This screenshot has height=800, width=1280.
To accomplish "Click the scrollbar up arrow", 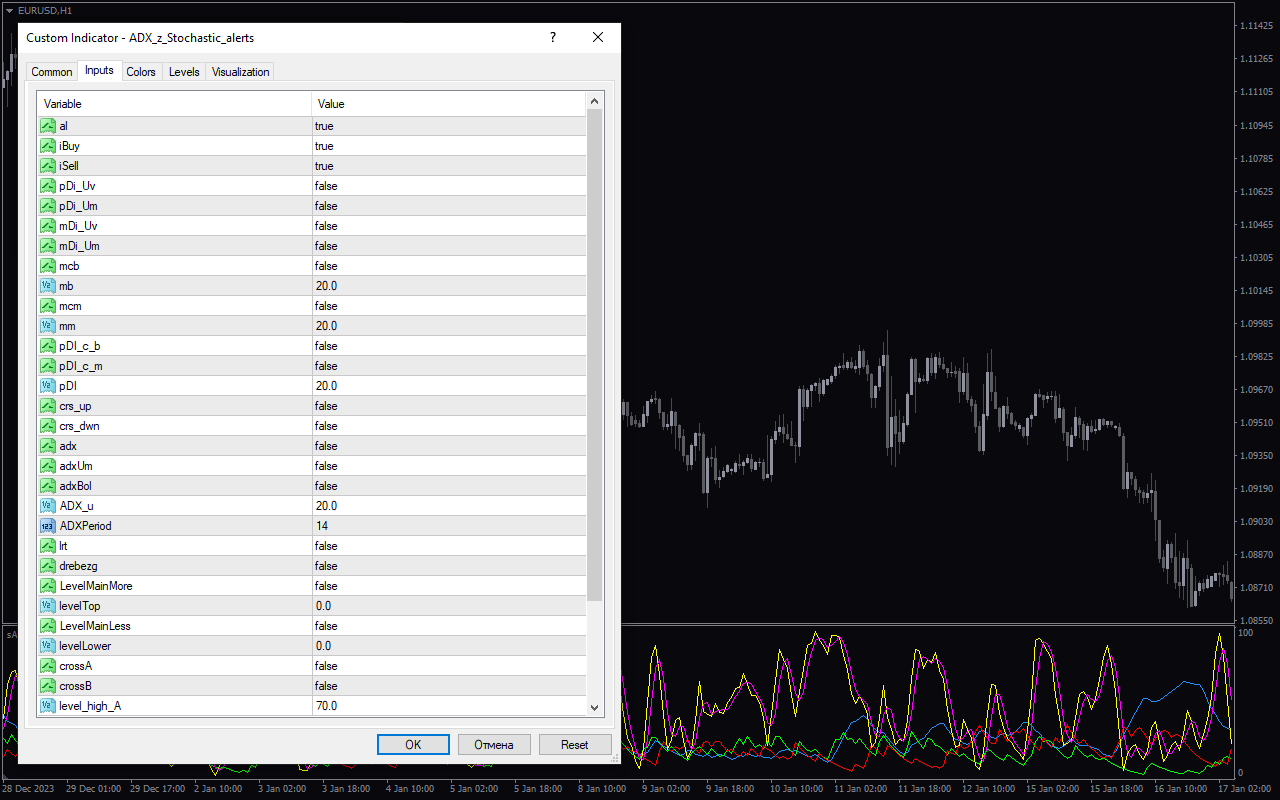I will [595, 102].
